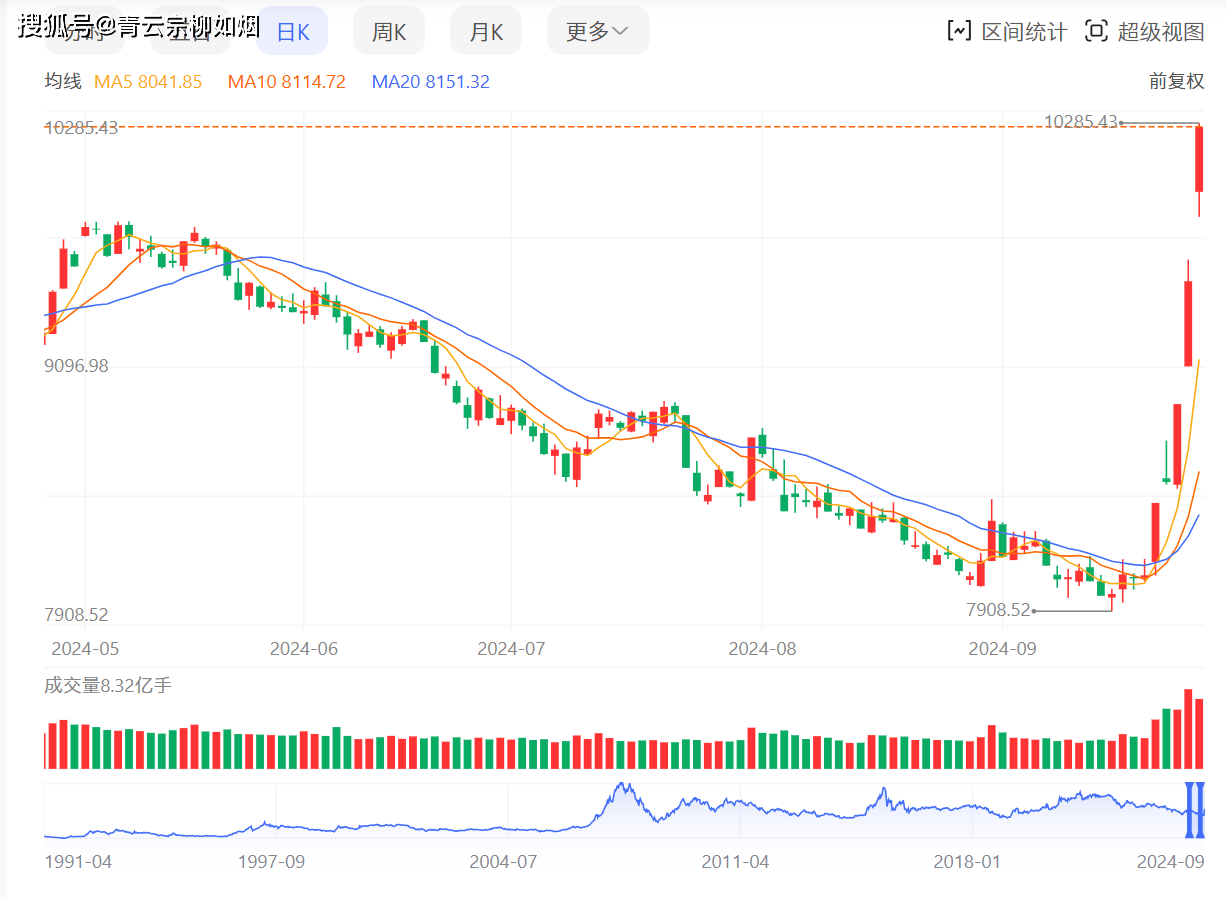Viewport: 1227px width, 899px height.
Task: Open the 更多 dropdown menu
Action: [597, 31]
